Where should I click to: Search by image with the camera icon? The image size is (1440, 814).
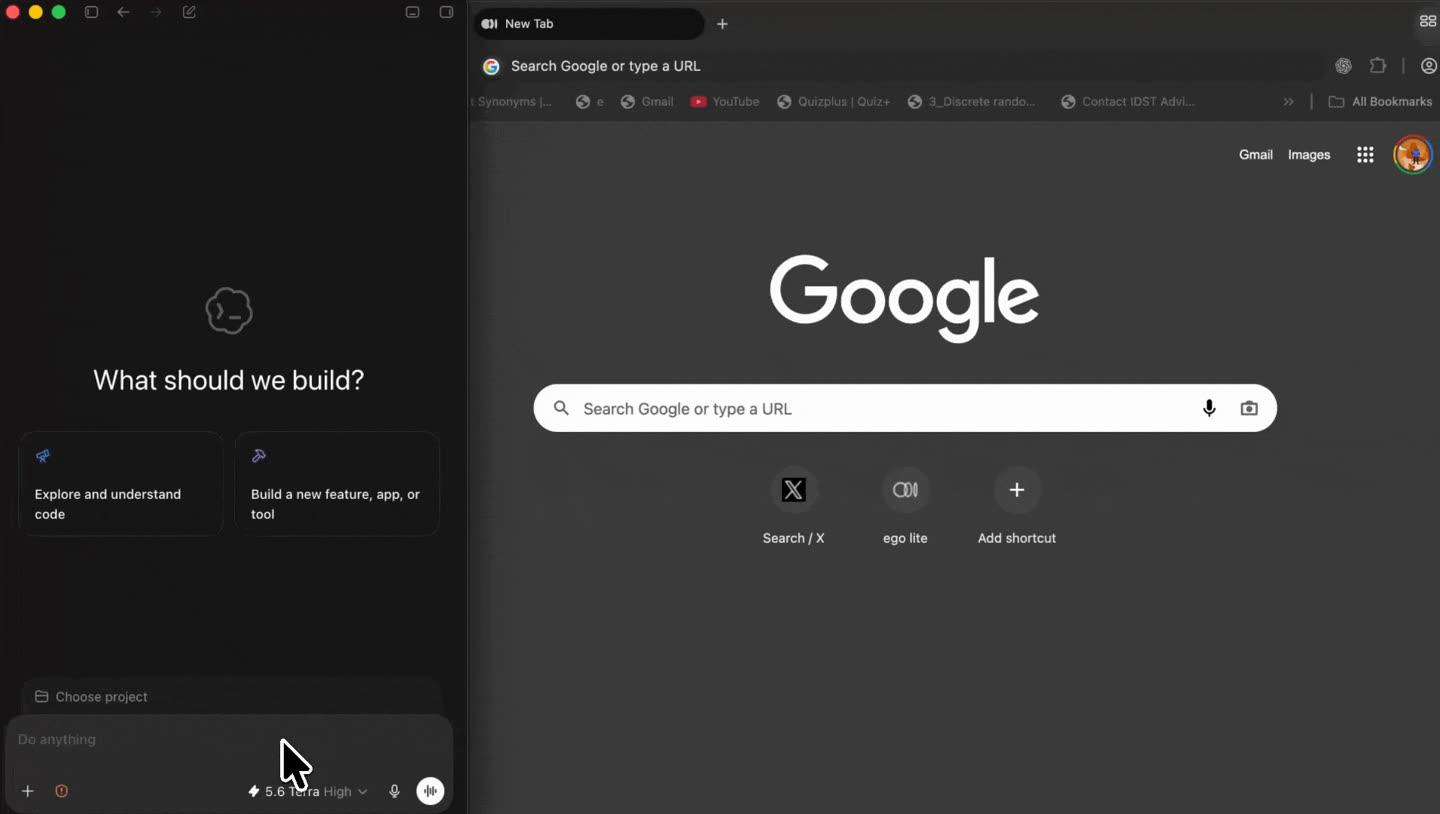[x=1249, y=408]
